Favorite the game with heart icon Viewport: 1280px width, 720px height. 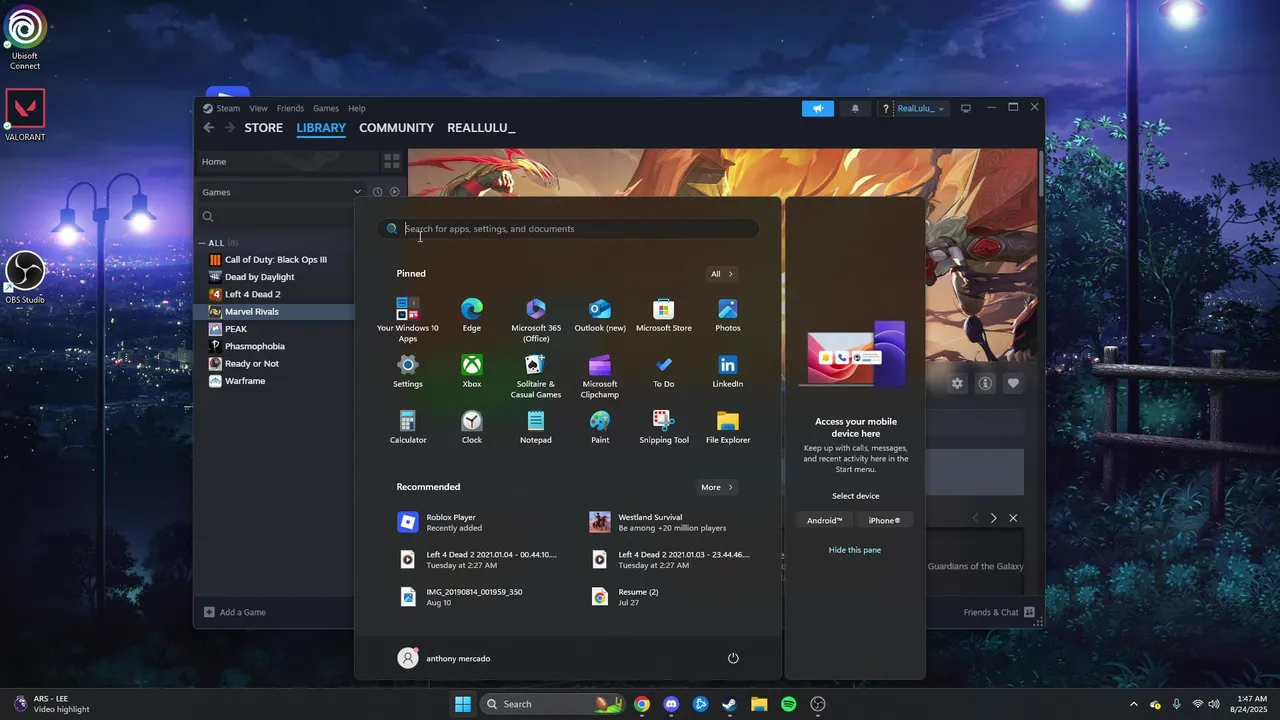click(x=1013, y=383)
